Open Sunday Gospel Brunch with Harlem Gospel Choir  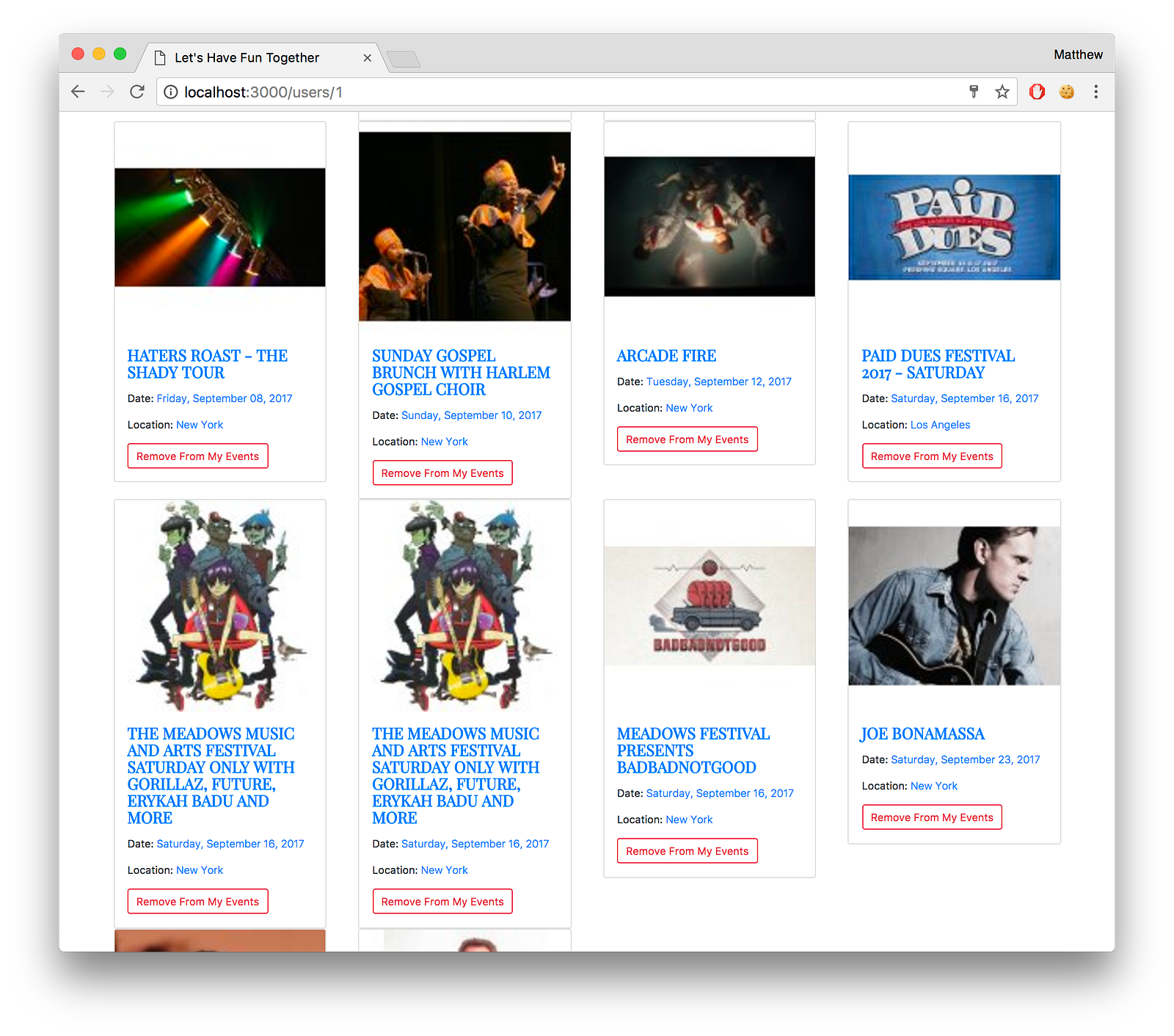(x=461, y=373)
